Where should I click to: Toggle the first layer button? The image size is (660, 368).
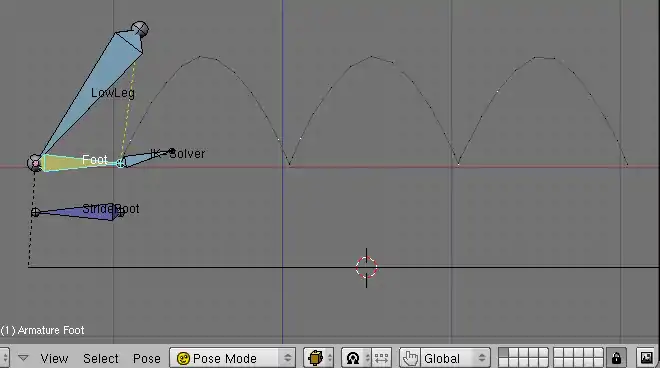click(503, 353)
